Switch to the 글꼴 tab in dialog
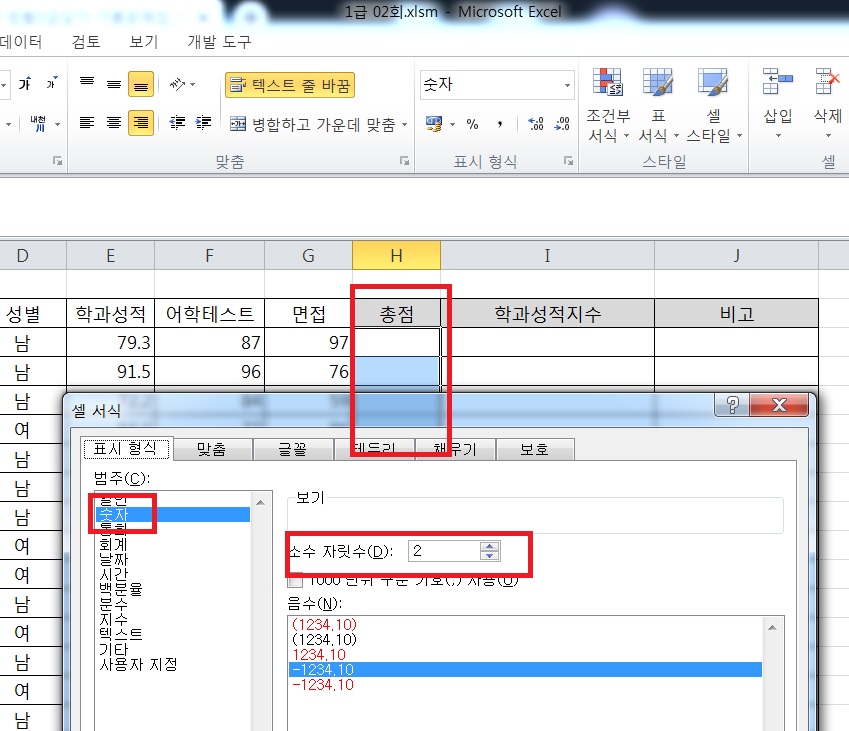 coord(293,450)
